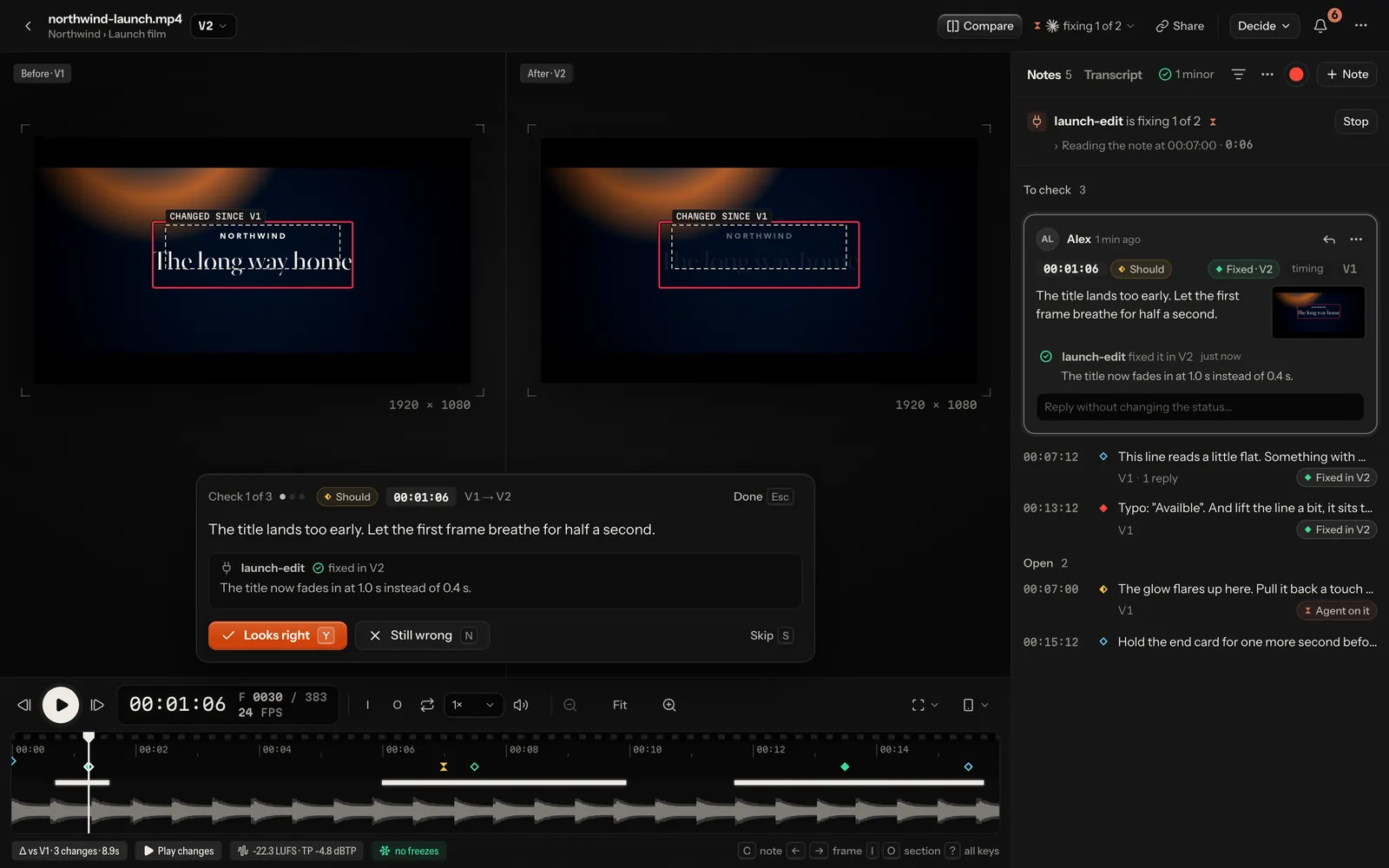Mark check as Still wrong

click(x=422, y=635)
